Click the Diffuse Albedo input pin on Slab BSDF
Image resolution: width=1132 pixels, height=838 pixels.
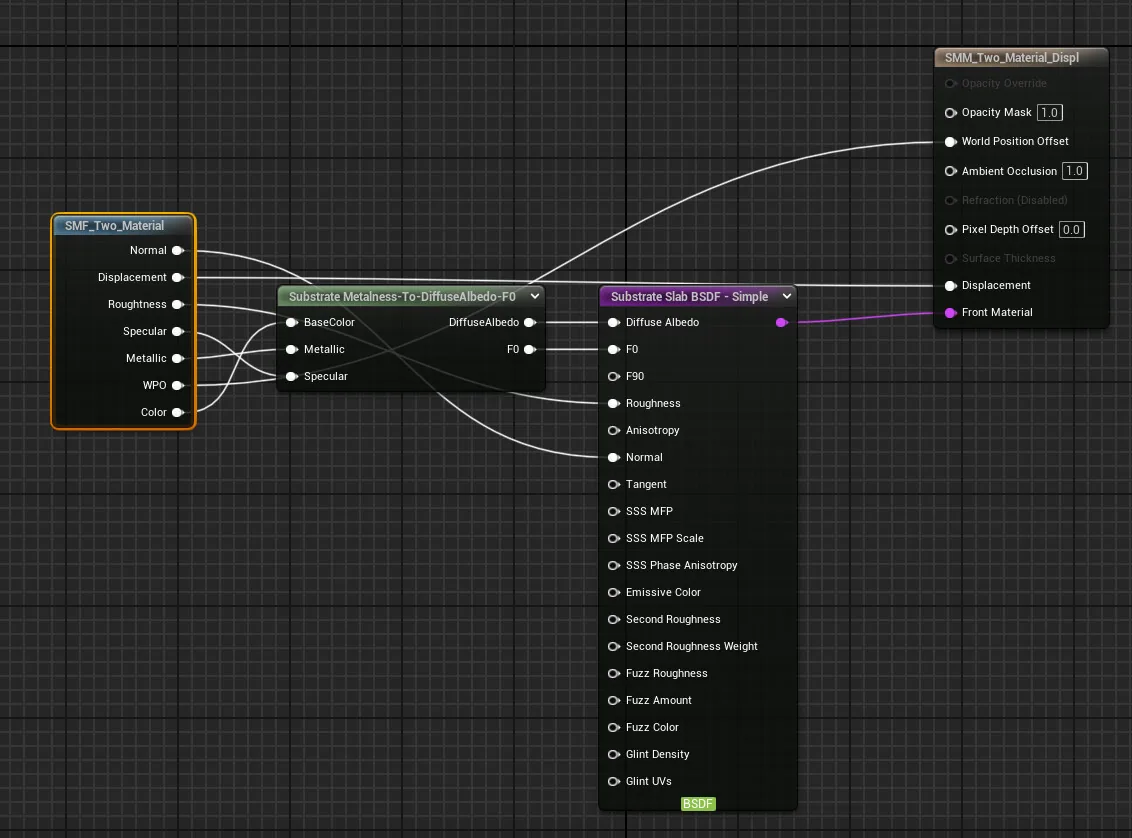(x=614, y=323)
